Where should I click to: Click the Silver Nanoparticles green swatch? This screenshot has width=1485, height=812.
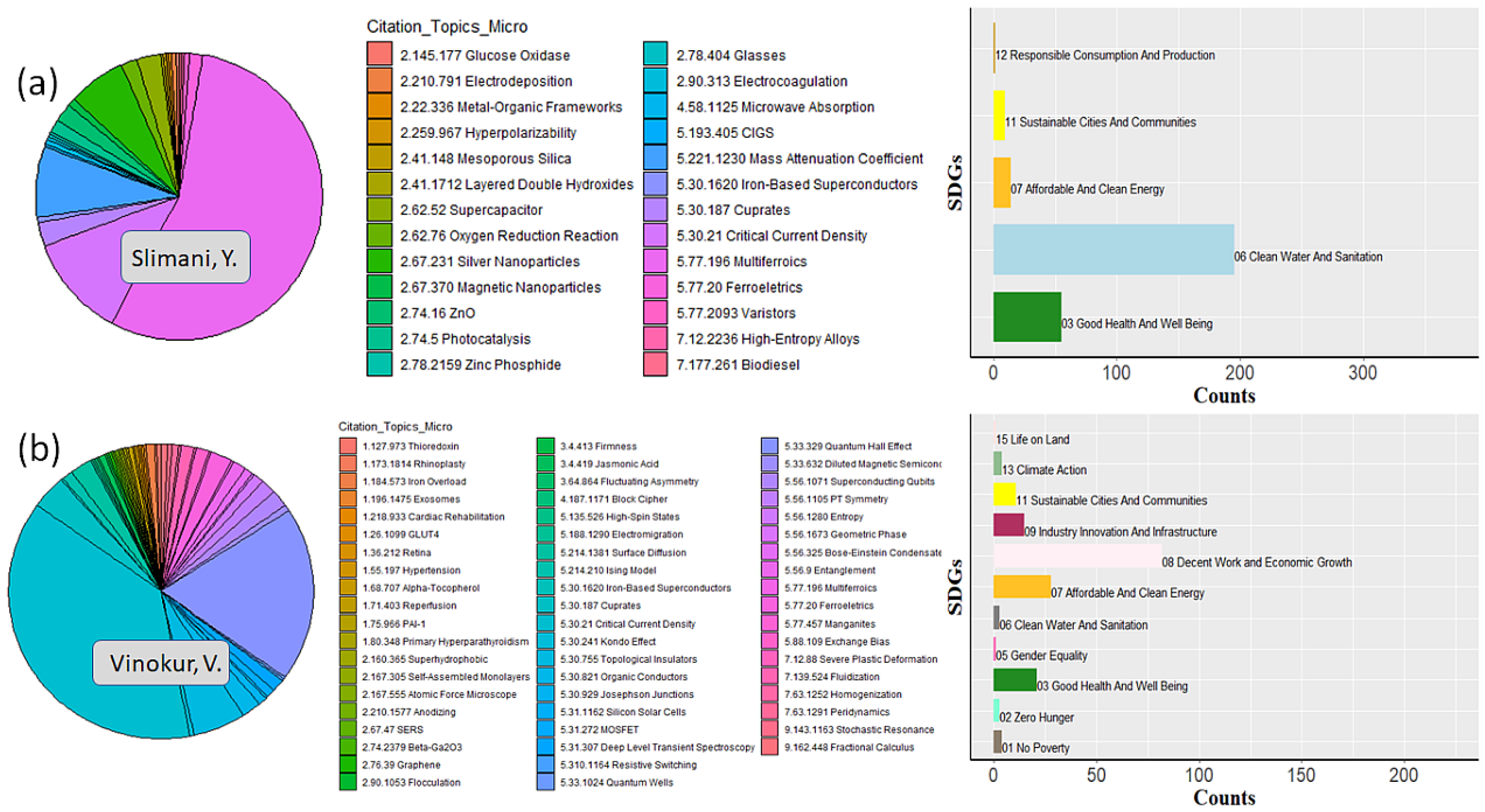(379, 260)
